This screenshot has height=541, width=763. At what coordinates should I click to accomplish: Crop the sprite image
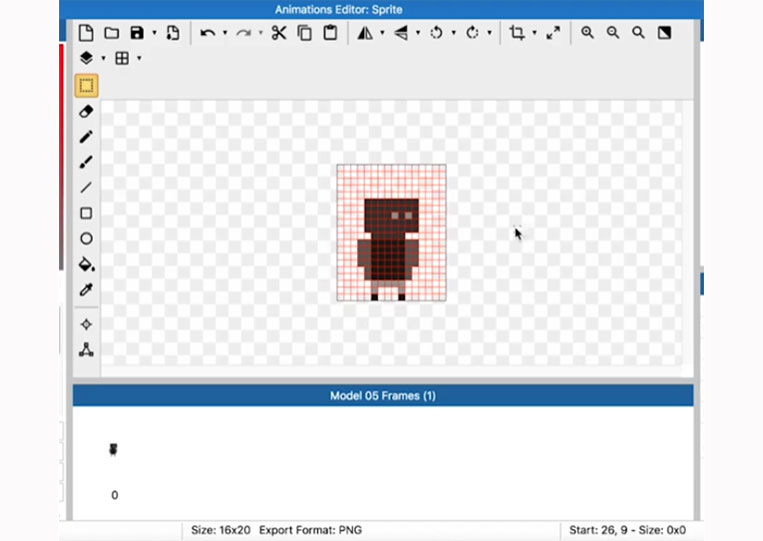pos(517,33)
